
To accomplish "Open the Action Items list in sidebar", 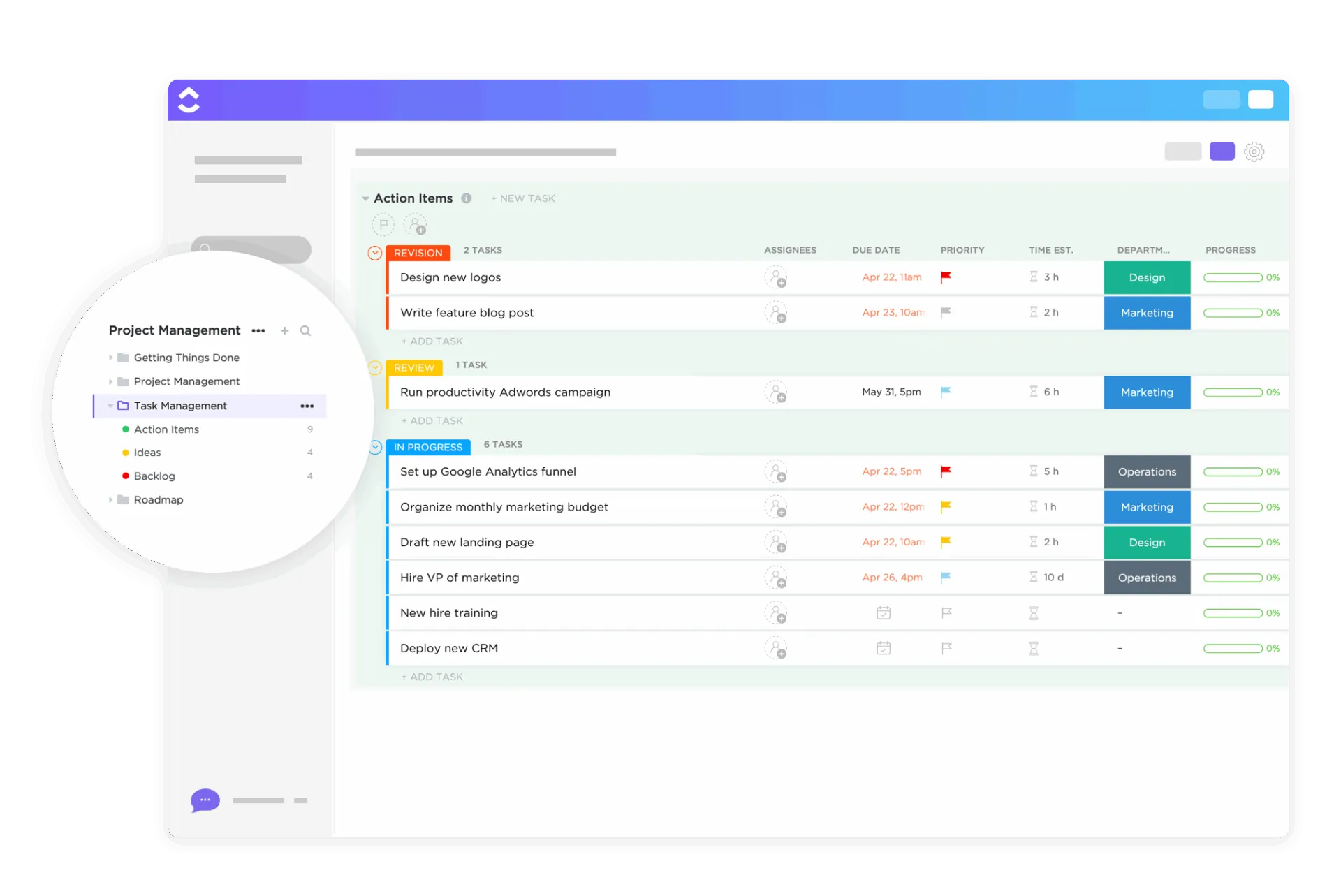I will (x=166, y=429).
